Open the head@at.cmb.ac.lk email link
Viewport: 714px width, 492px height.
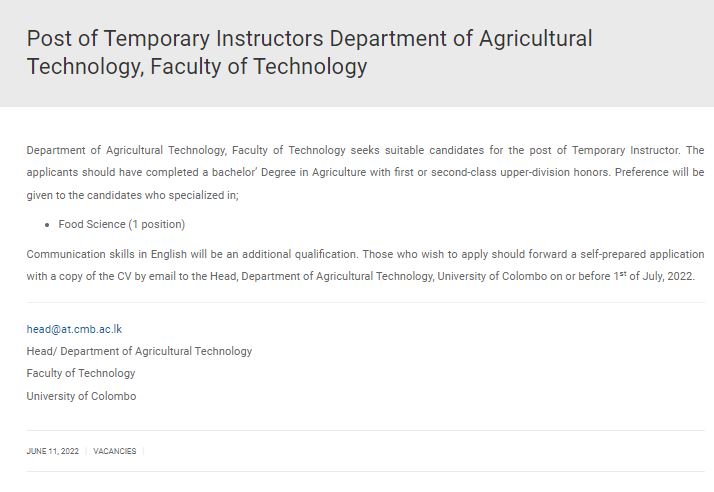[74, 329]
